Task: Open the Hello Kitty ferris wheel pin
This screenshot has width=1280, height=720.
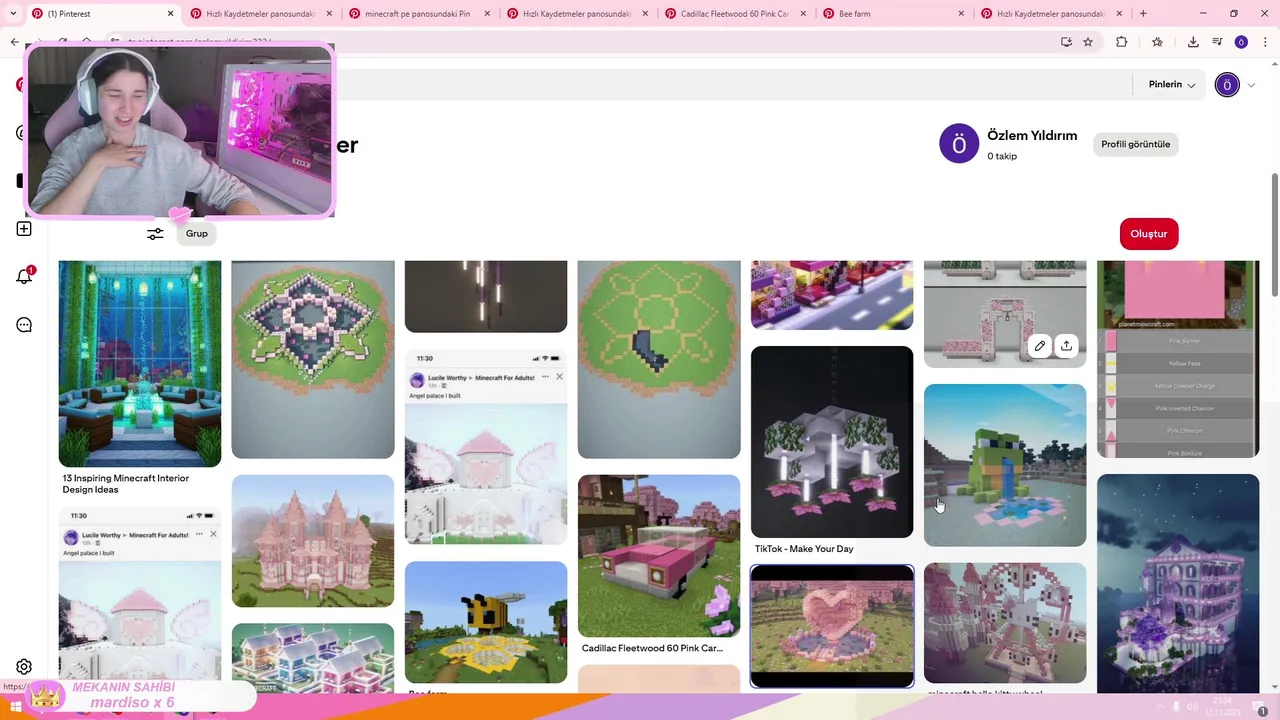Action: (1005, 623)
